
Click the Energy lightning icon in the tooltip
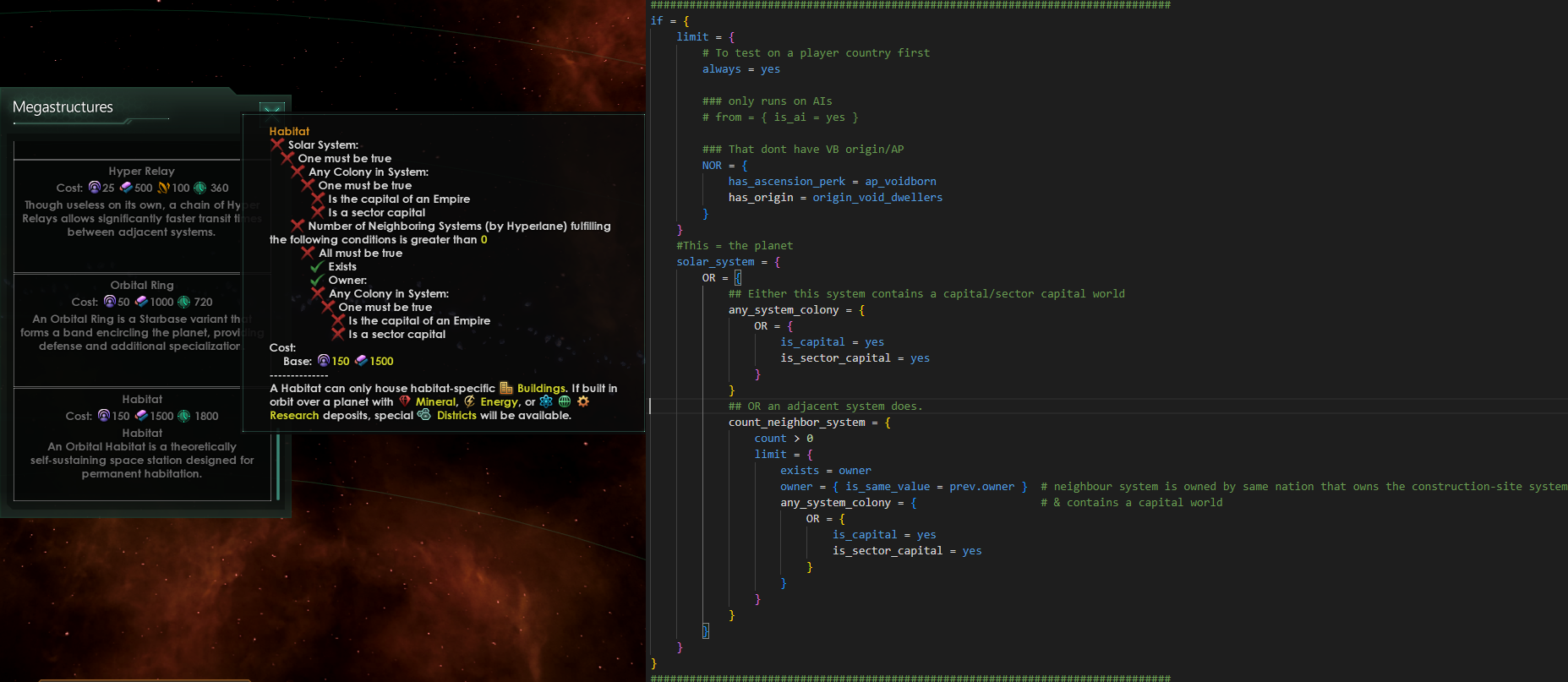(470, 401)
